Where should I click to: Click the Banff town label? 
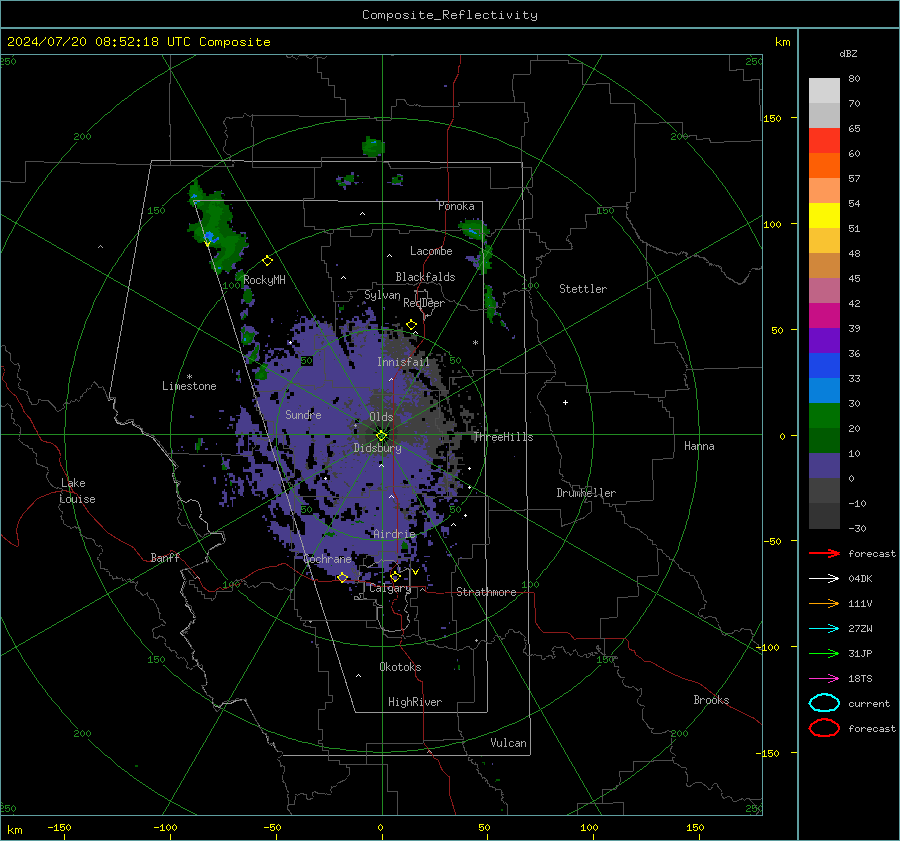click(165, 557)
